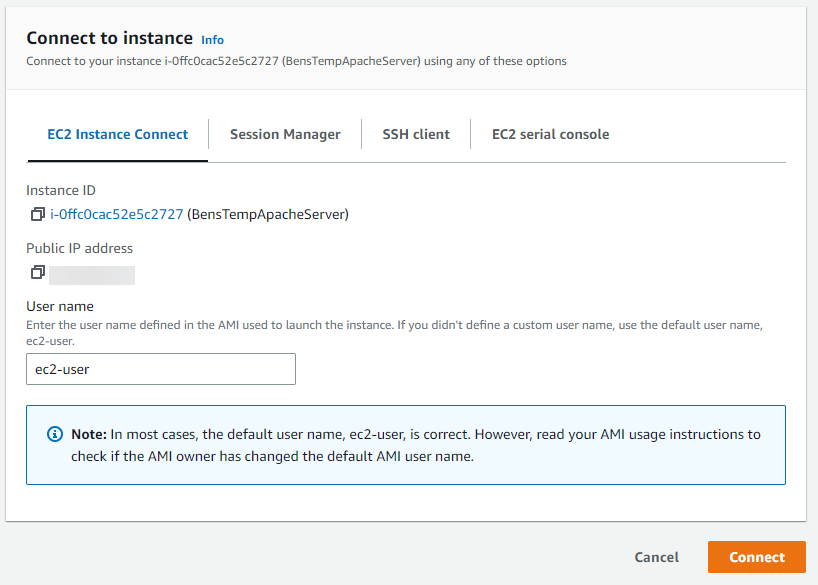Copy the instance ID with copy icon
Screen dimensions: 818x585
38,214
